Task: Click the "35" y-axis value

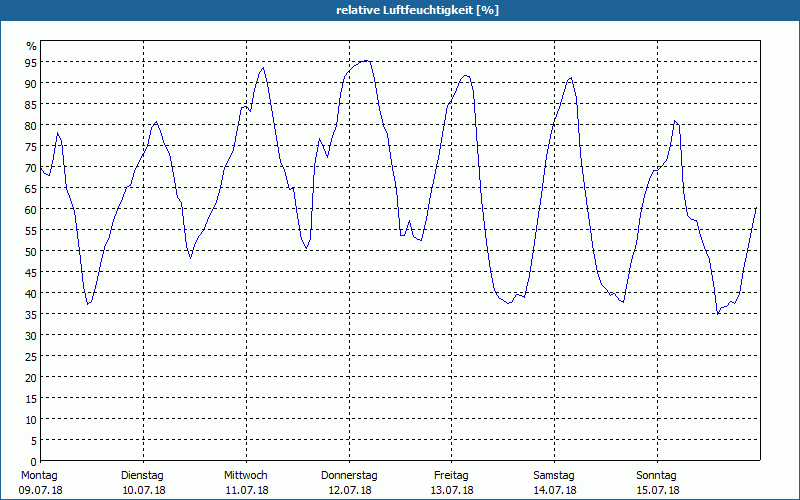Action: click(31, 314)
